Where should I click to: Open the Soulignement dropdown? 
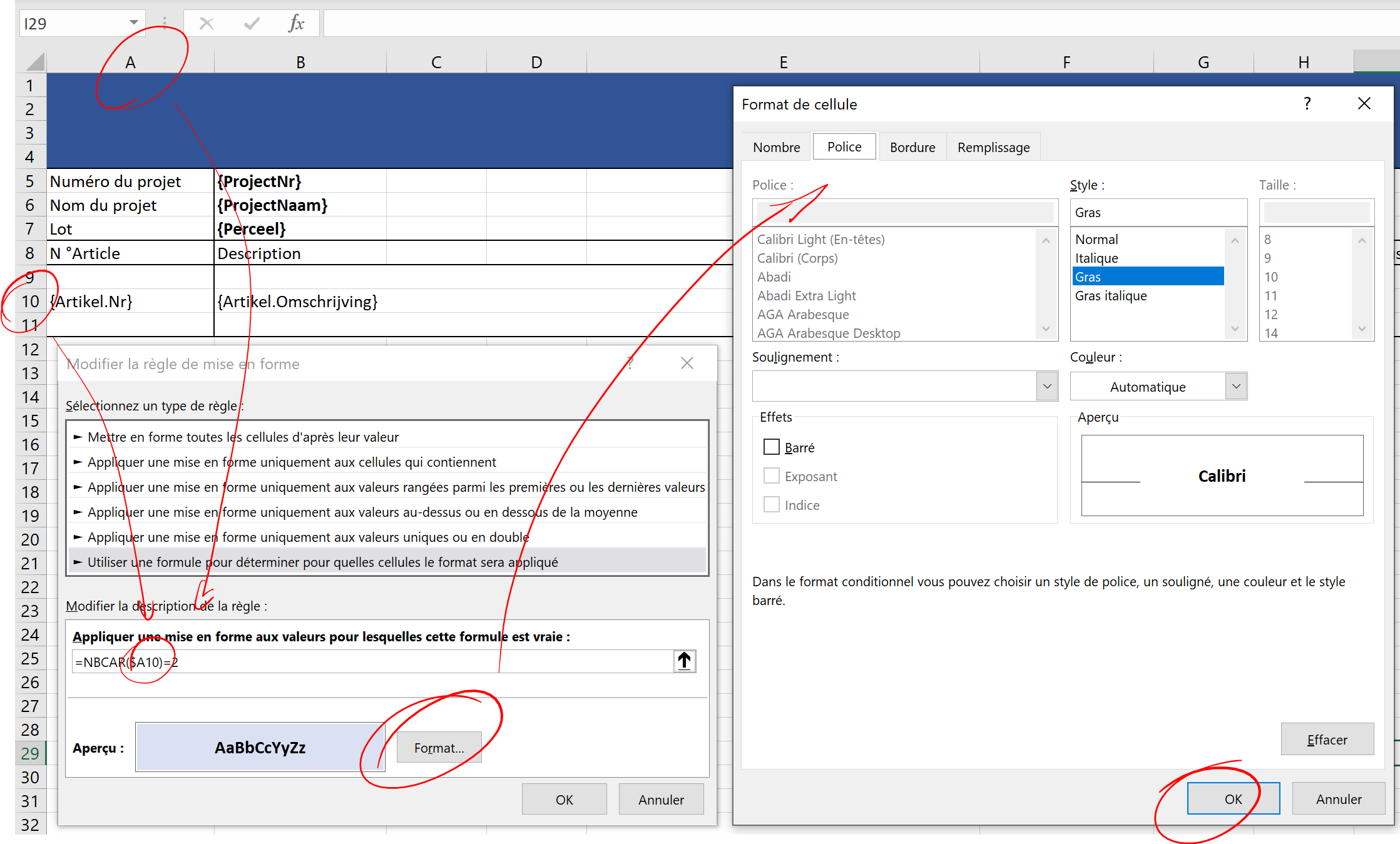1046,386
